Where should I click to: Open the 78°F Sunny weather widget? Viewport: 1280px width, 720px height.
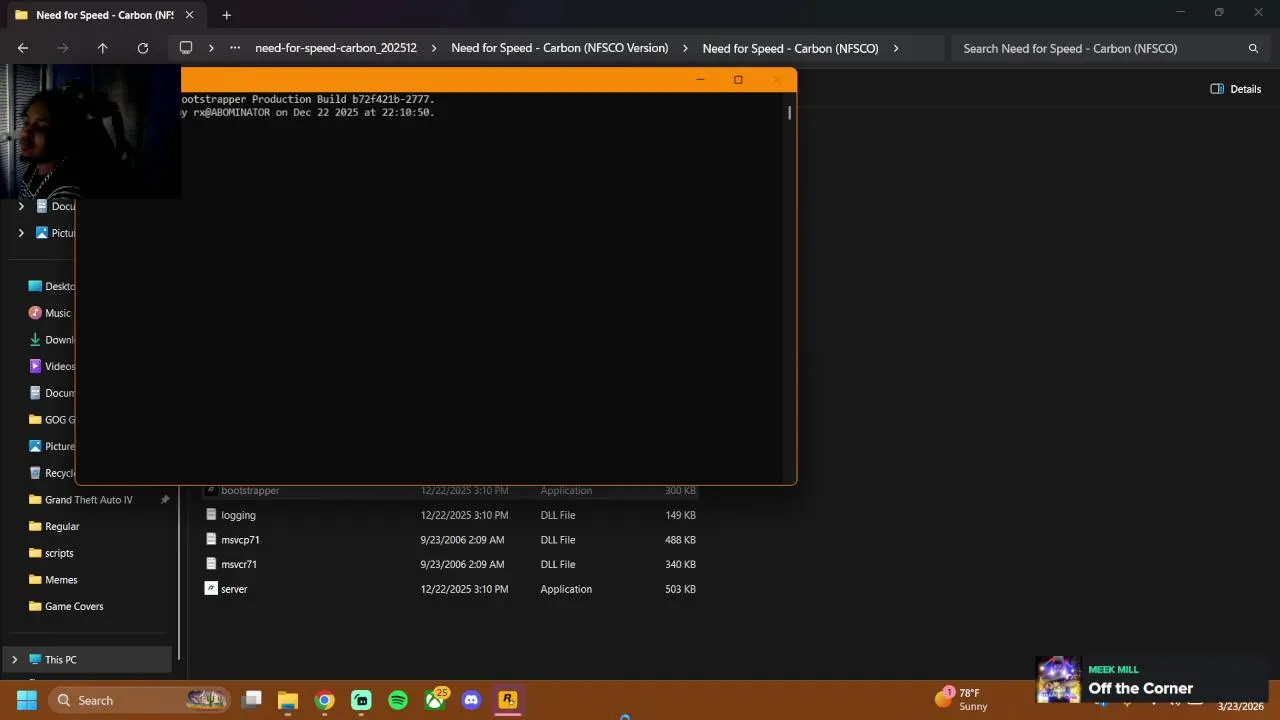point(962,699)
